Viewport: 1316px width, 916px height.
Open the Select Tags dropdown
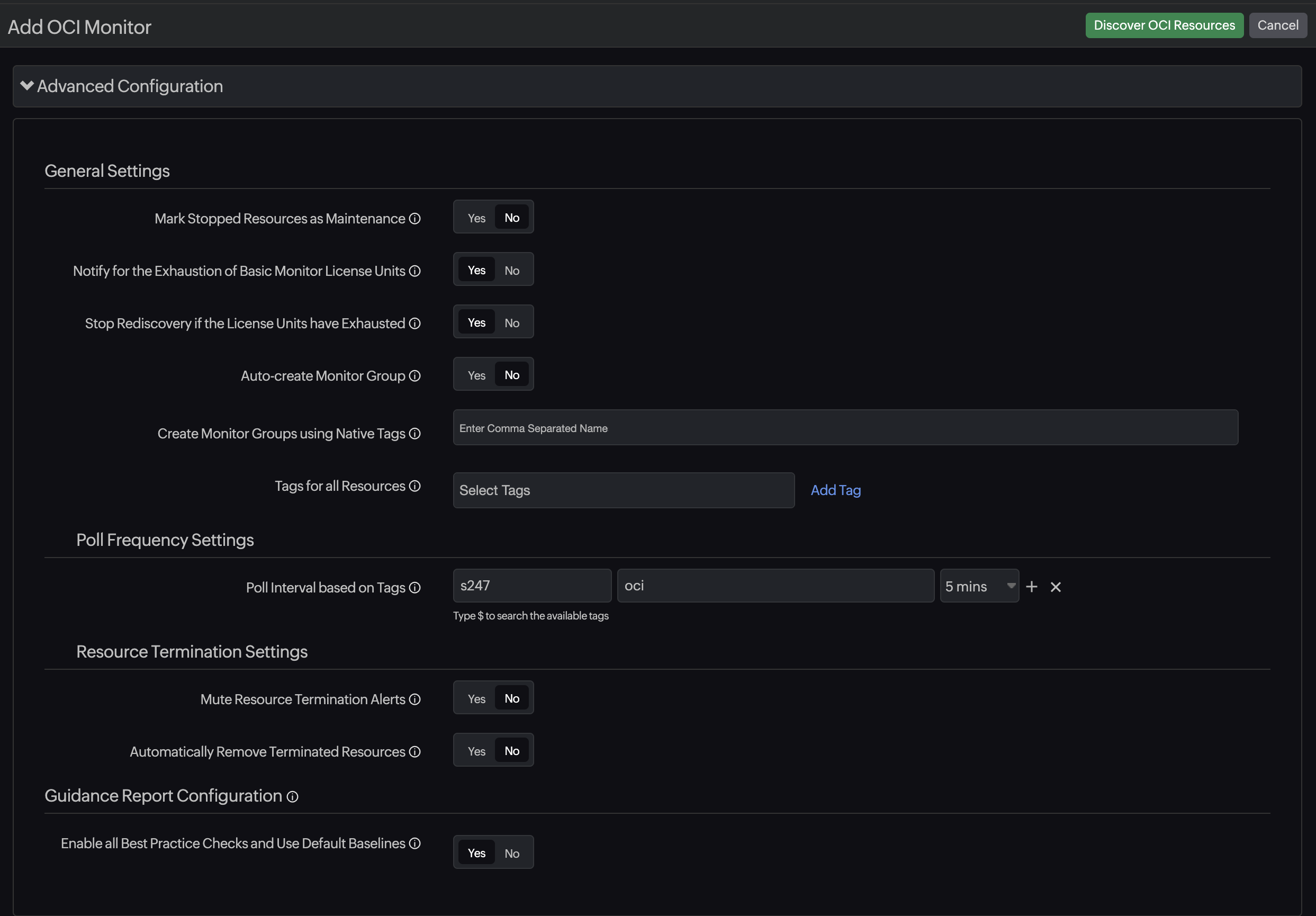(623, 491)
